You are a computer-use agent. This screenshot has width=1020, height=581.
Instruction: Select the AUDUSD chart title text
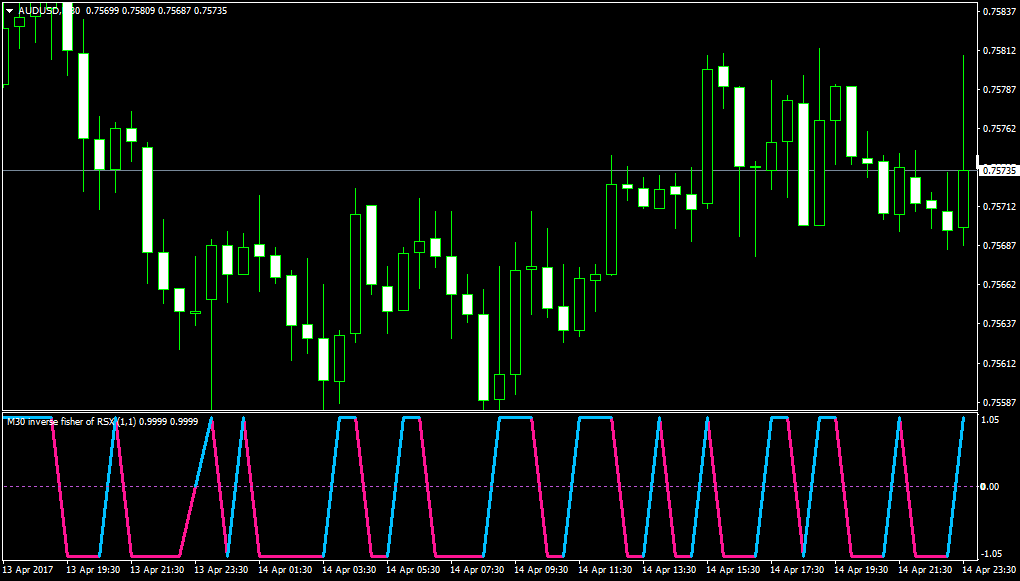tap(49, 10)
